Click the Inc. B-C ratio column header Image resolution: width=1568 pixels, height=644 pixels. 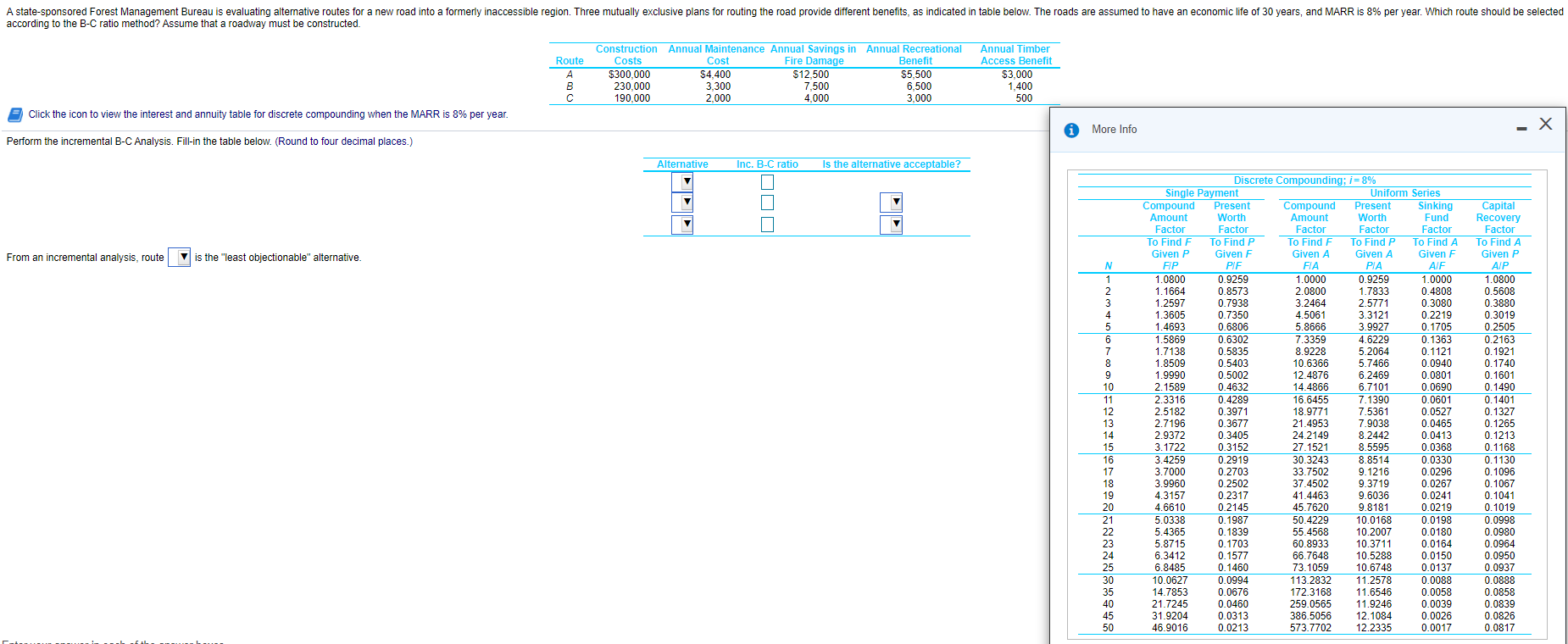(767, 164)
